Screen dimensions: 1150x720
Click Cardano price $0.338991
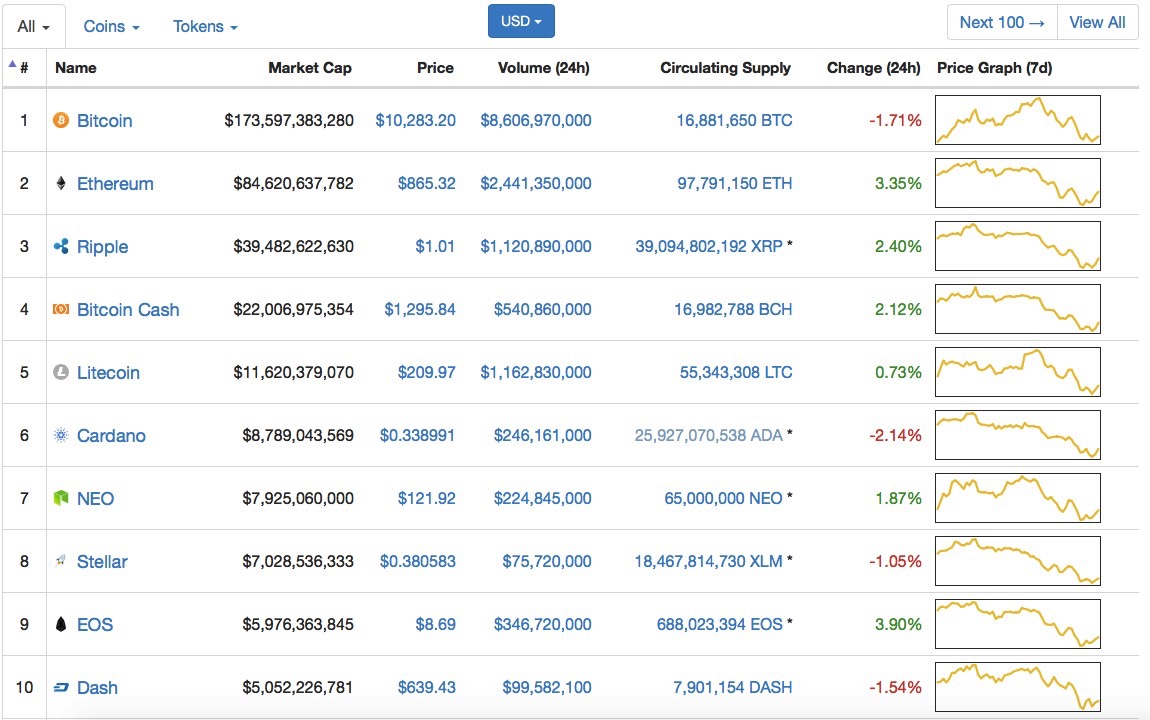(x=417, y=436)
